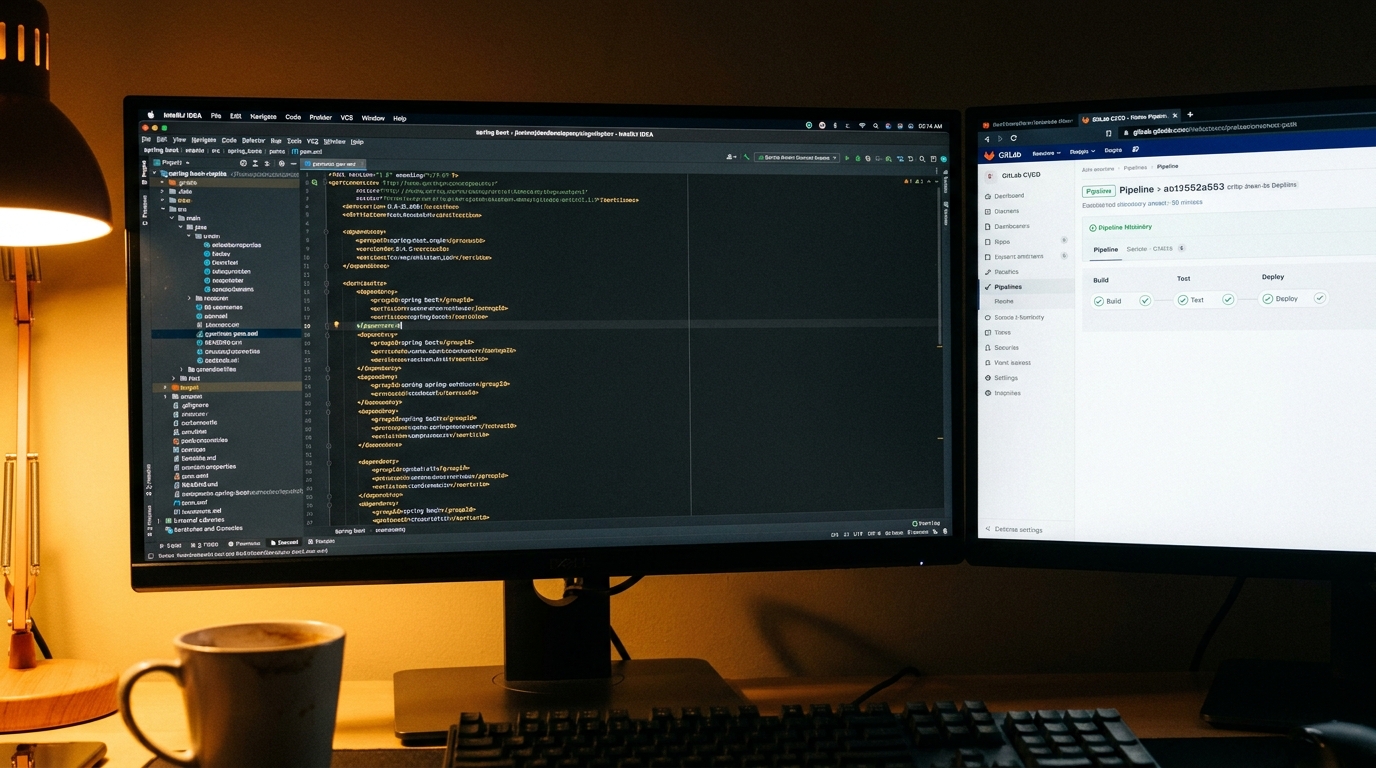Image resolution: width=1376 pixels, height=768 pixels.
Task: Click the Pipelines breadcrumb link on GitLab
Action: click(1136, 166)
